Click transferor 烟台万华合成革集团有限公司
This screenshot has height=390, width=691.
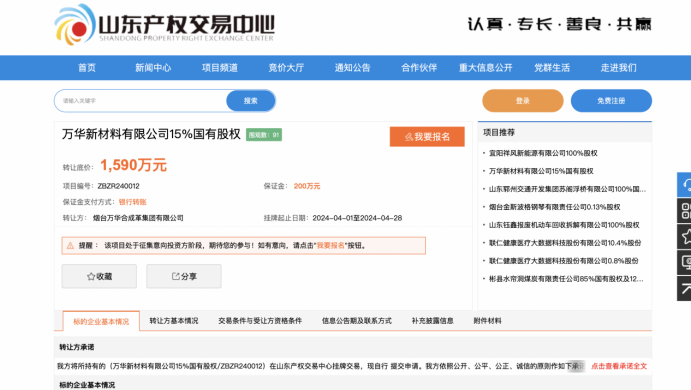(138, 218)
